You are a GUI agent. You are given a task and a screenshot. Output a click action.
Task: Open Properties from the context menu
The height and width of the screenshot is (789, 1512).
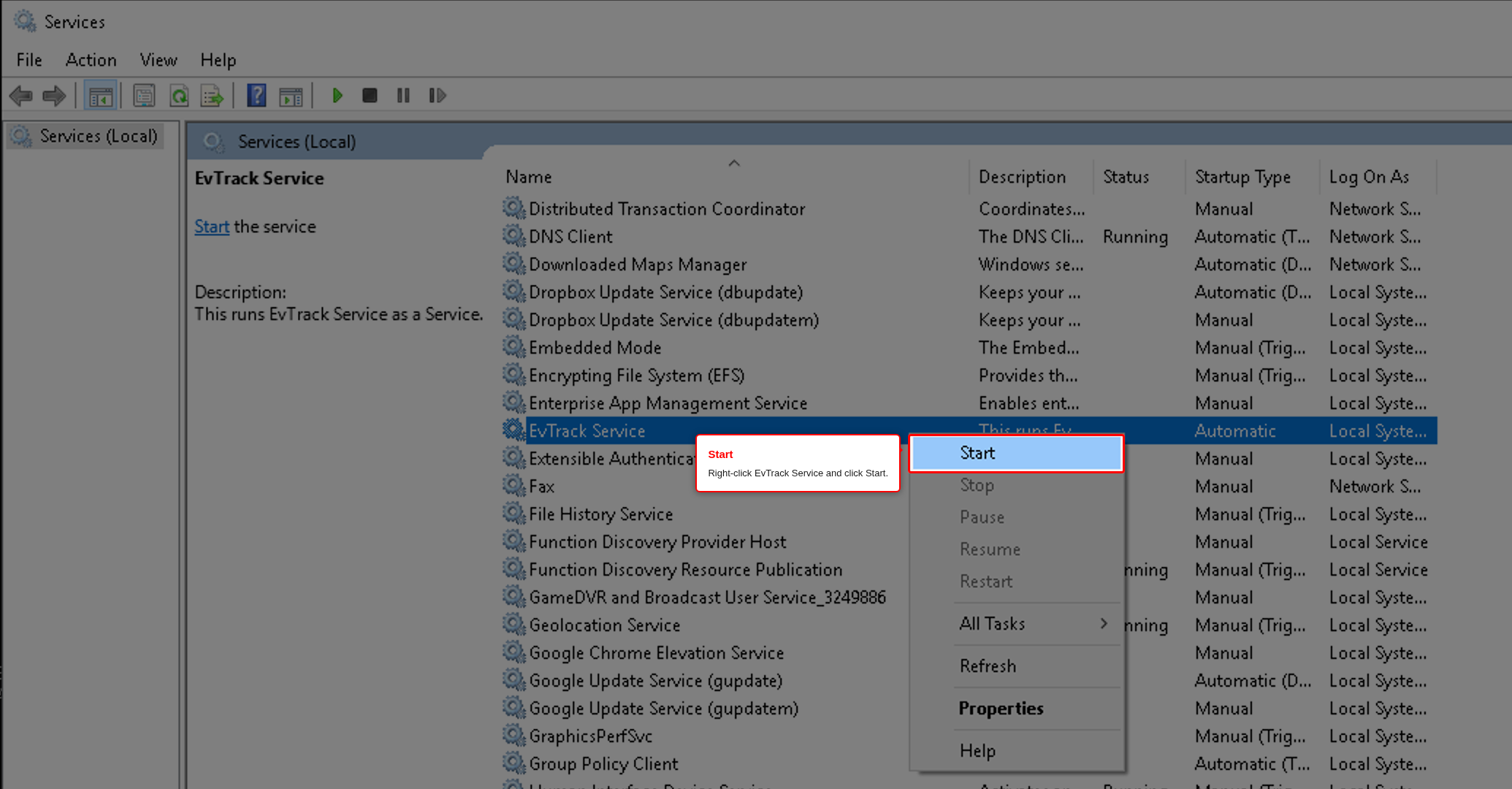coord(1001,708)
